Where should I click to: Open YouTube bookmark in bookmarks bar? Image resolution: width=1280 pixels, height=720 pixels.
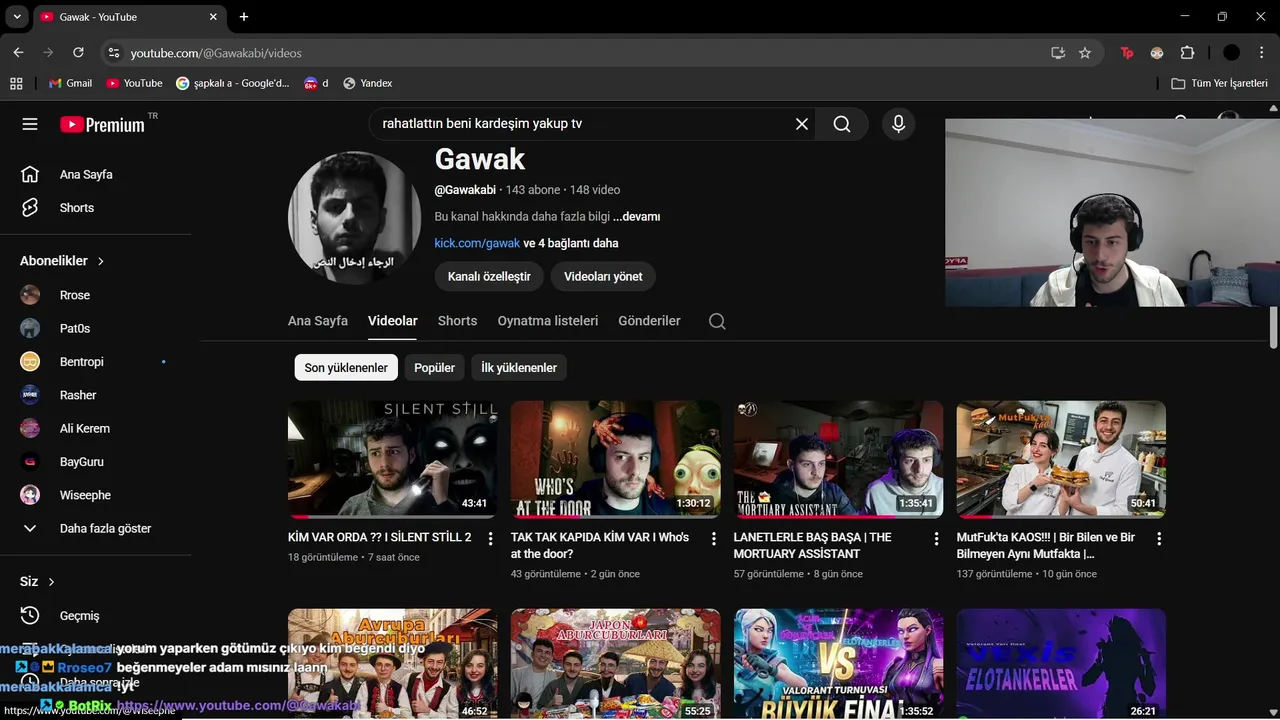tap(134, 83)
